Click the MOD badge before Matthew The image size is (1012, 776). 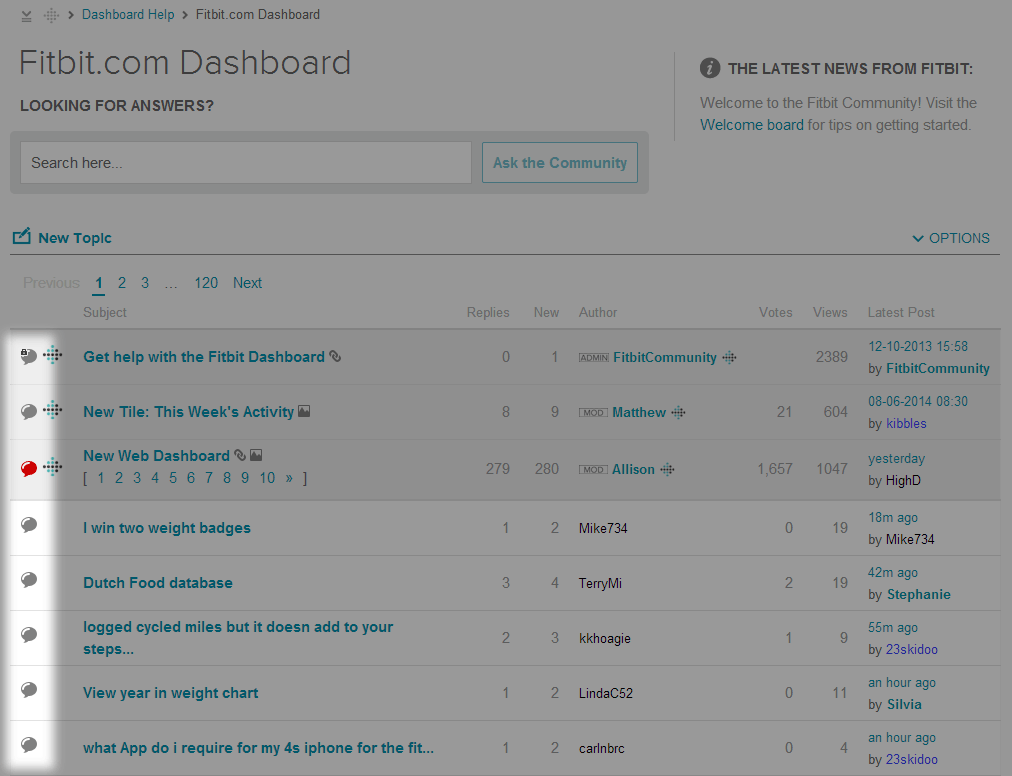(593, 413)
